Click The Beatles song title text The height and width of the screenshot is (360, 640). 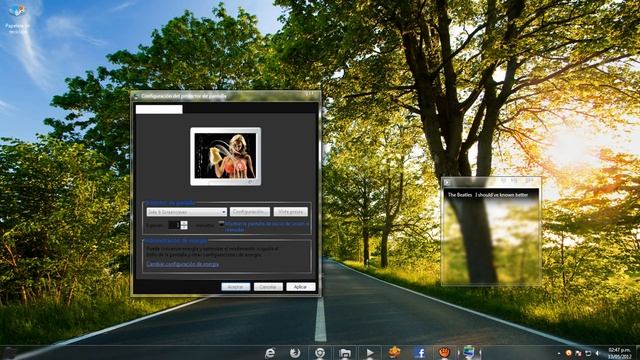tap(488, 195)
